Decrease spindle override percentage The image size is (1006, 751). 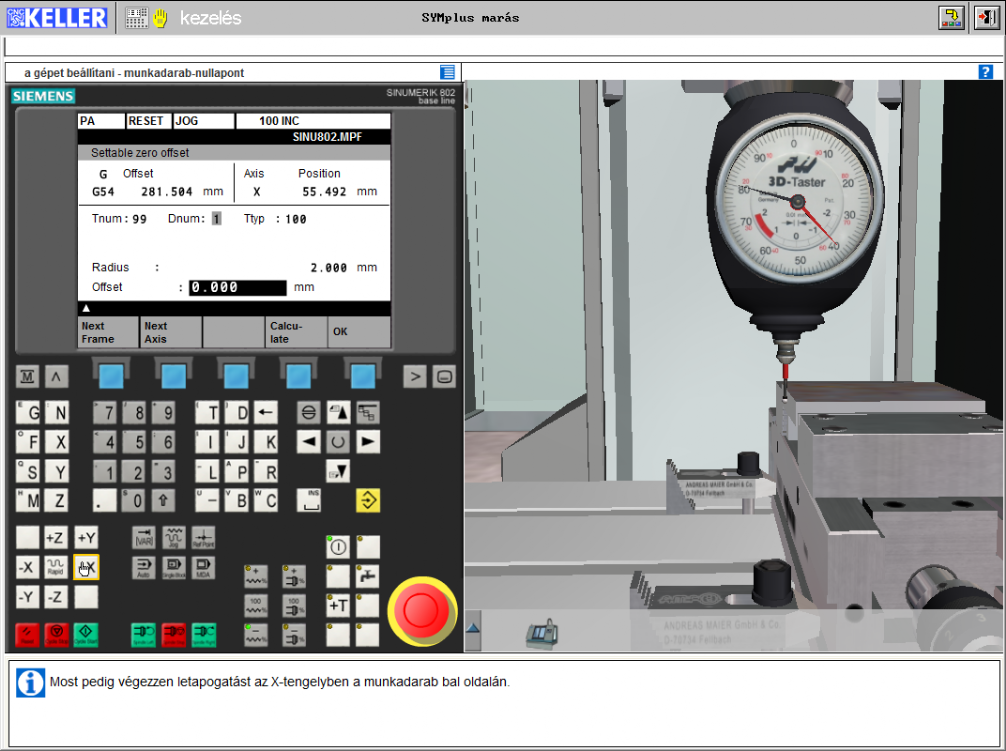click(x=294, y=635)
